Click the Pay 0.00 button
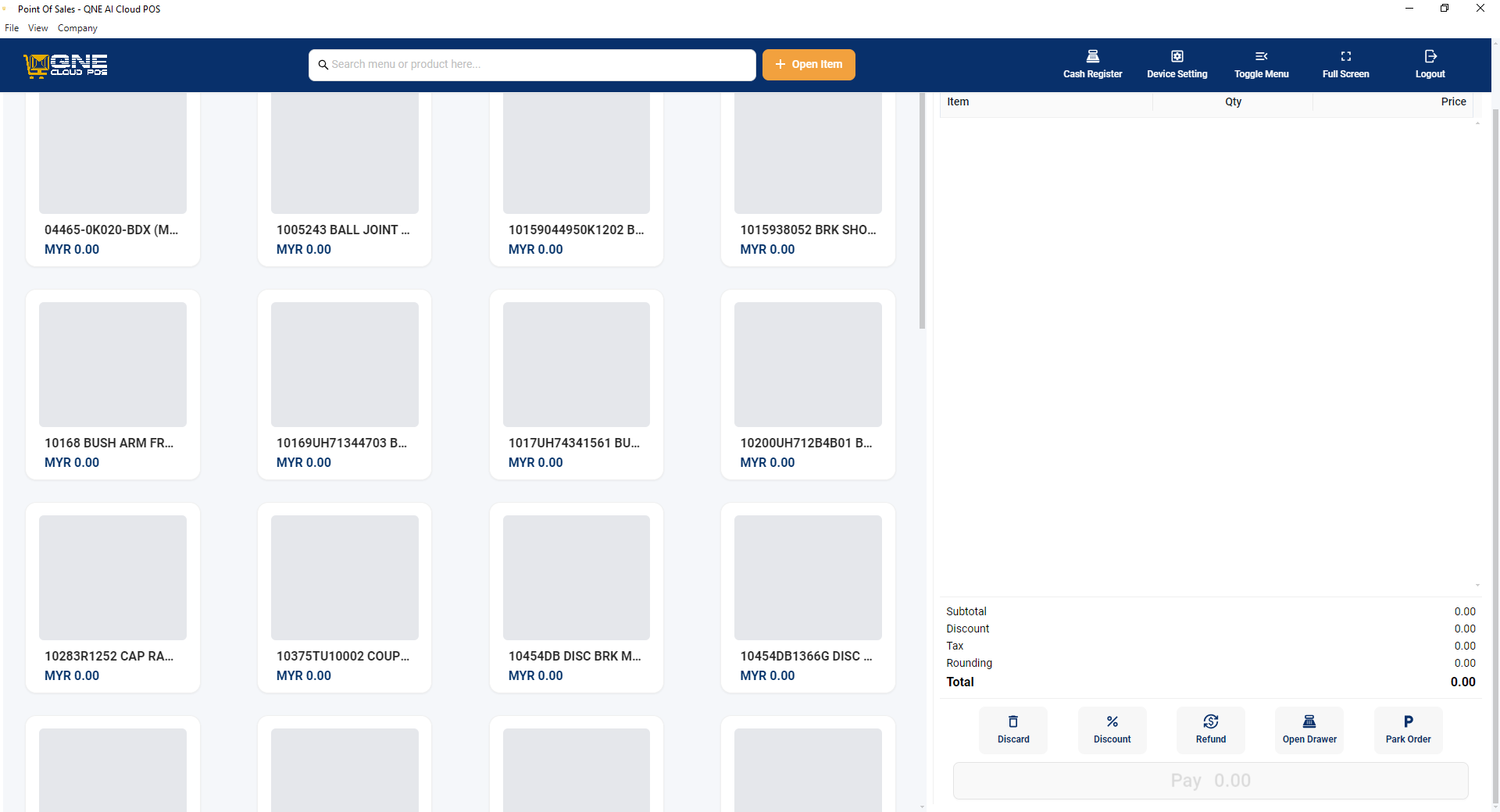The image size is (1500, 812). 1210,781
